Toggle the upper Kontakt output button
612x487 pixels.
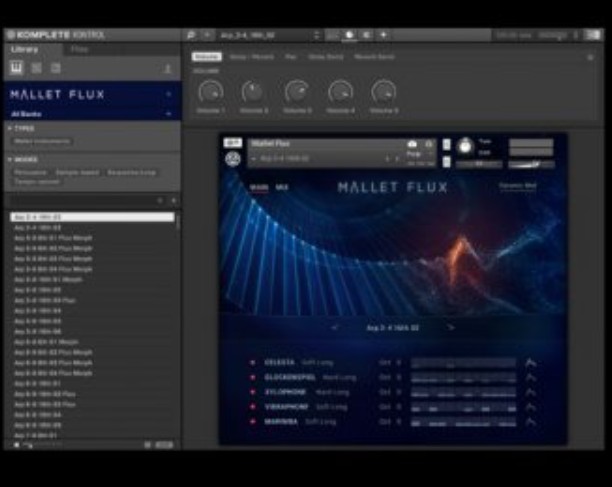[447, 144]
